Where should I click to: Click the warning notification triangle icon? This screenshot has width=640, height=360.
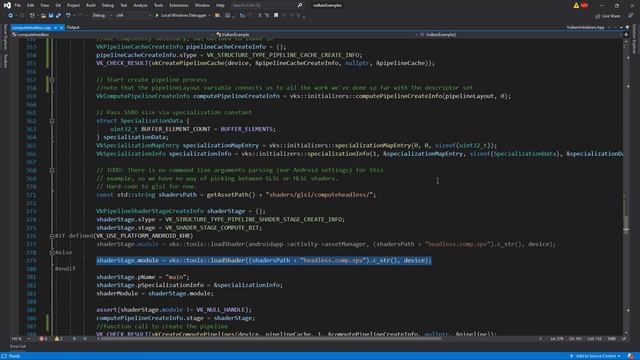coord(576,5)
